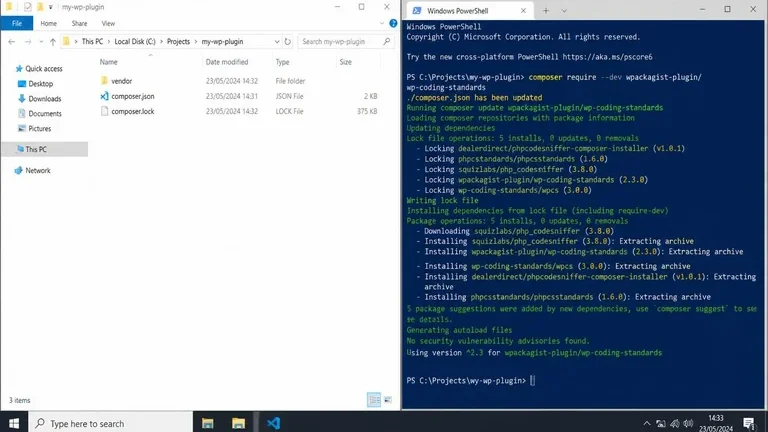The width and height of the screenshot is (768, 432).
Task: Click the search magnifier icon in Explorer
Action: click(x=387, y=42)
